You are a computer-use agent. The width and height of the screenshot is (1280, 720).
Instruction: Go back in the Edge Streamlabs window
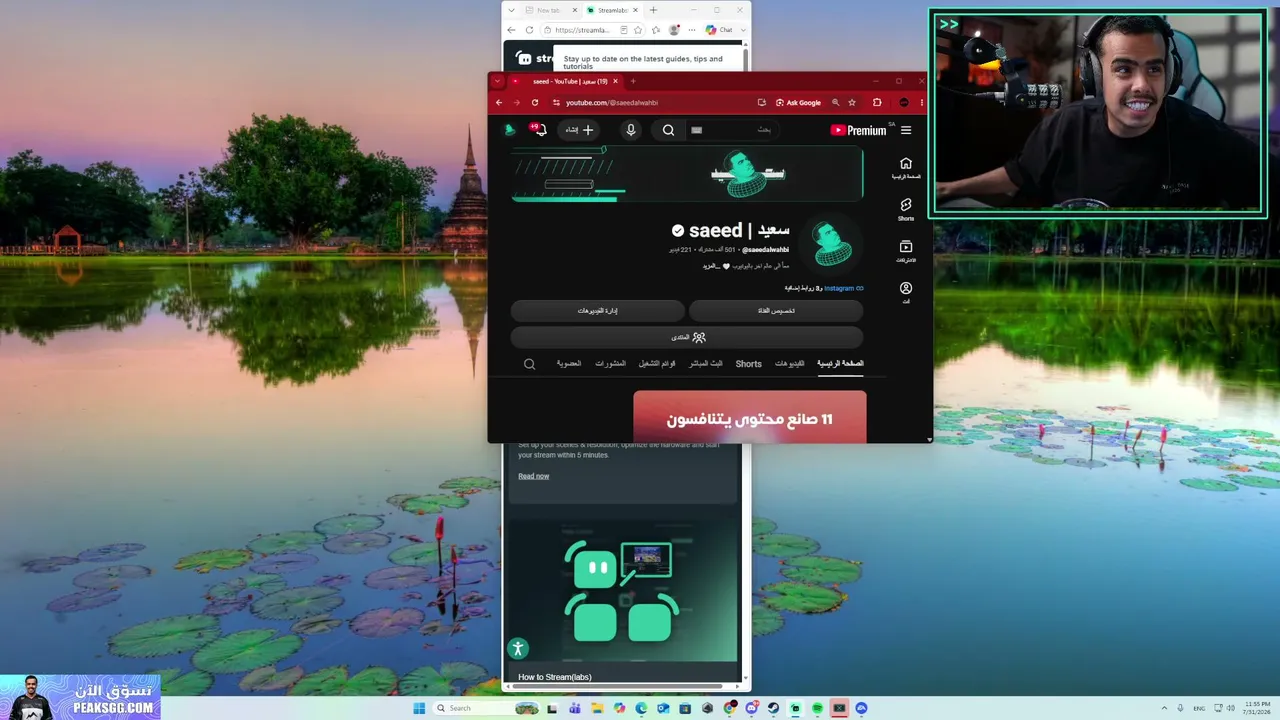coord(511,30)
